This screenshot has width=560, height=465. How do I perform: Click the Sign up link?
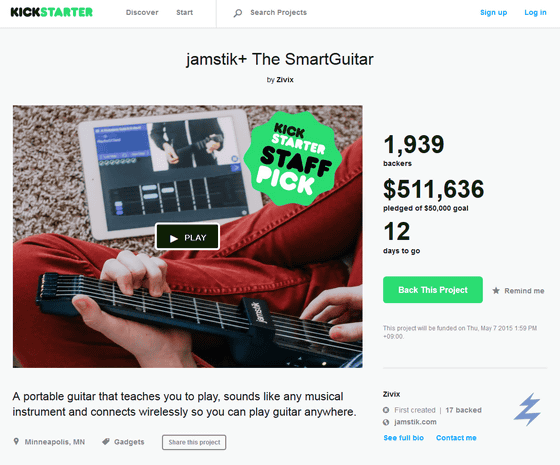[x=494, y=12]
